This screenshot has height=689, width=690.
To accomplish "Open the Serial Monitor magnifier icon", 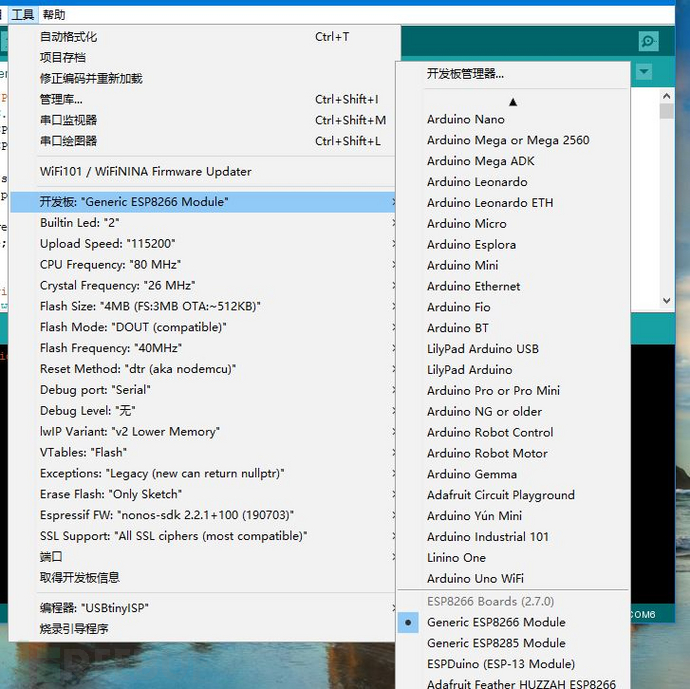I will pos(648,41).
